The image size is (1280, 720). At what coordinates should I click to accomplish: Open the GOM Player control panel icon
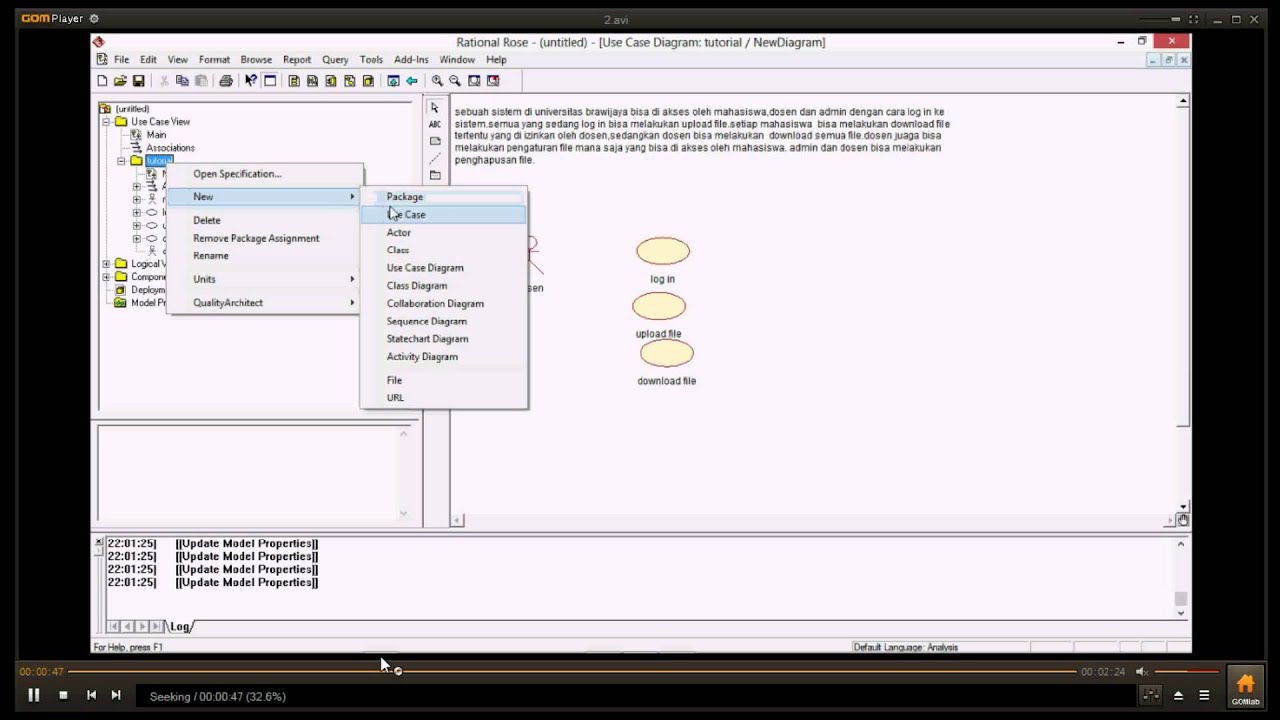tap(1151, 696)
